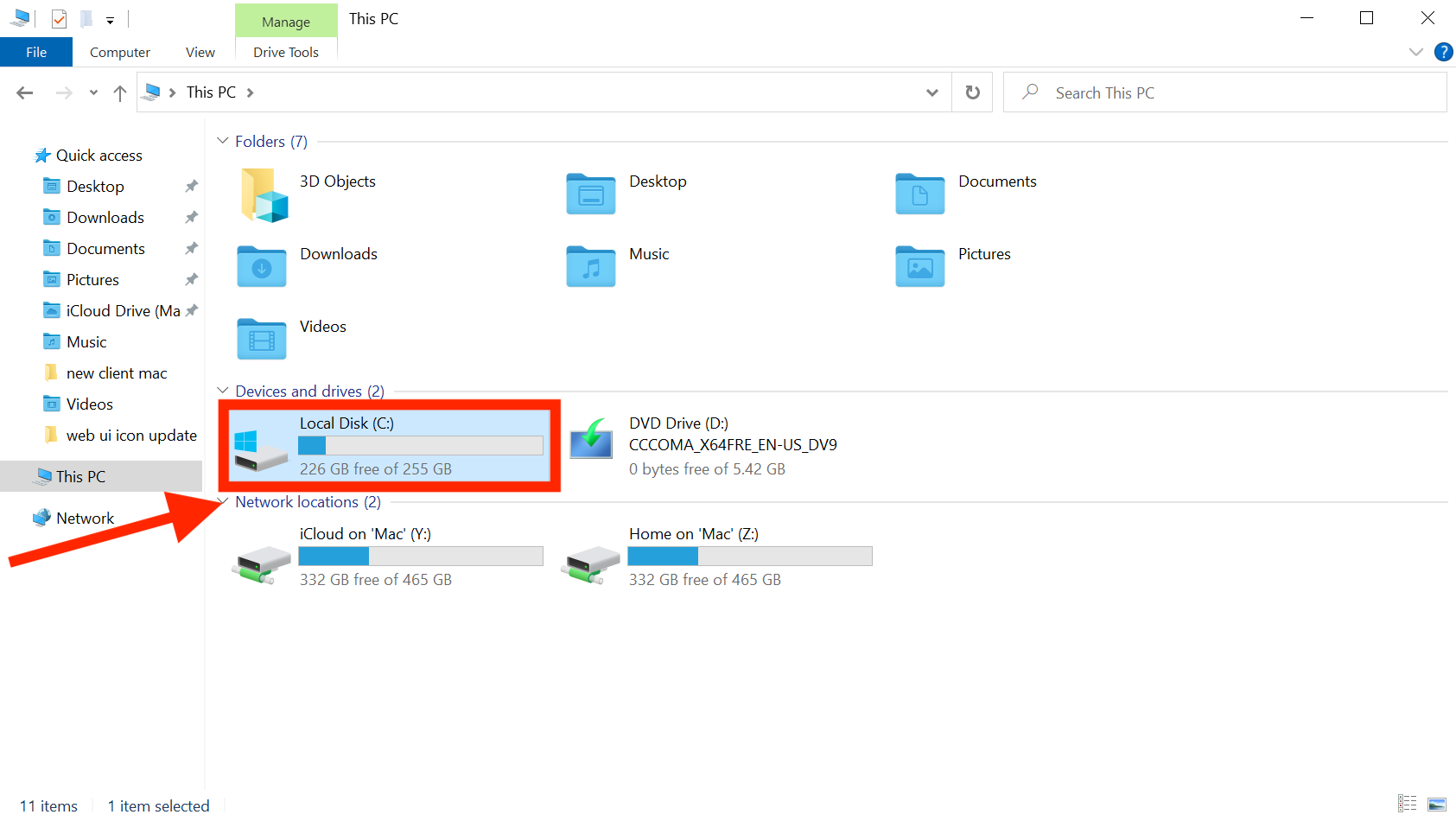Click the Refresh button in address bar
This screenshot has height=821, width=1456.
(973, 92)
